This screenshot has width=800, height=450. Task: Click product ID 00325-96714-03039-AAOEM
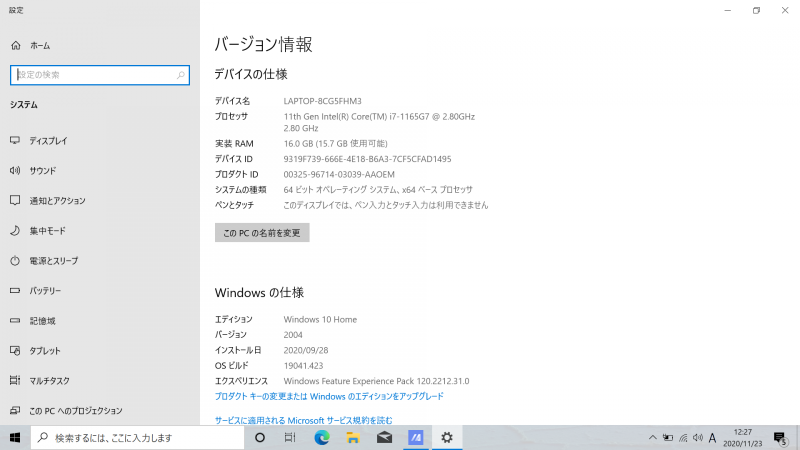339,174
